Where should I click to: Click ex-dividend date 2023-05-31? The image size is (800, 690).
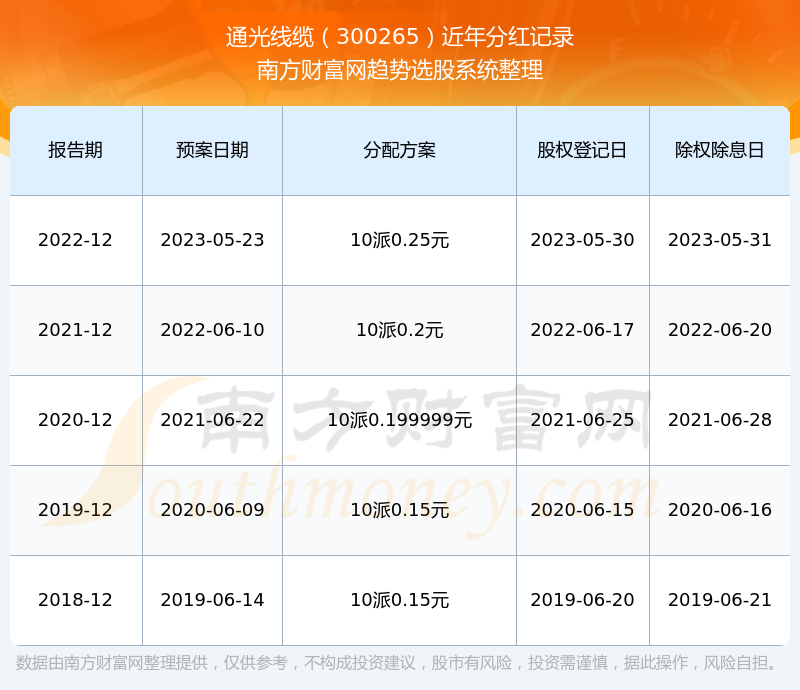(719, 240)
